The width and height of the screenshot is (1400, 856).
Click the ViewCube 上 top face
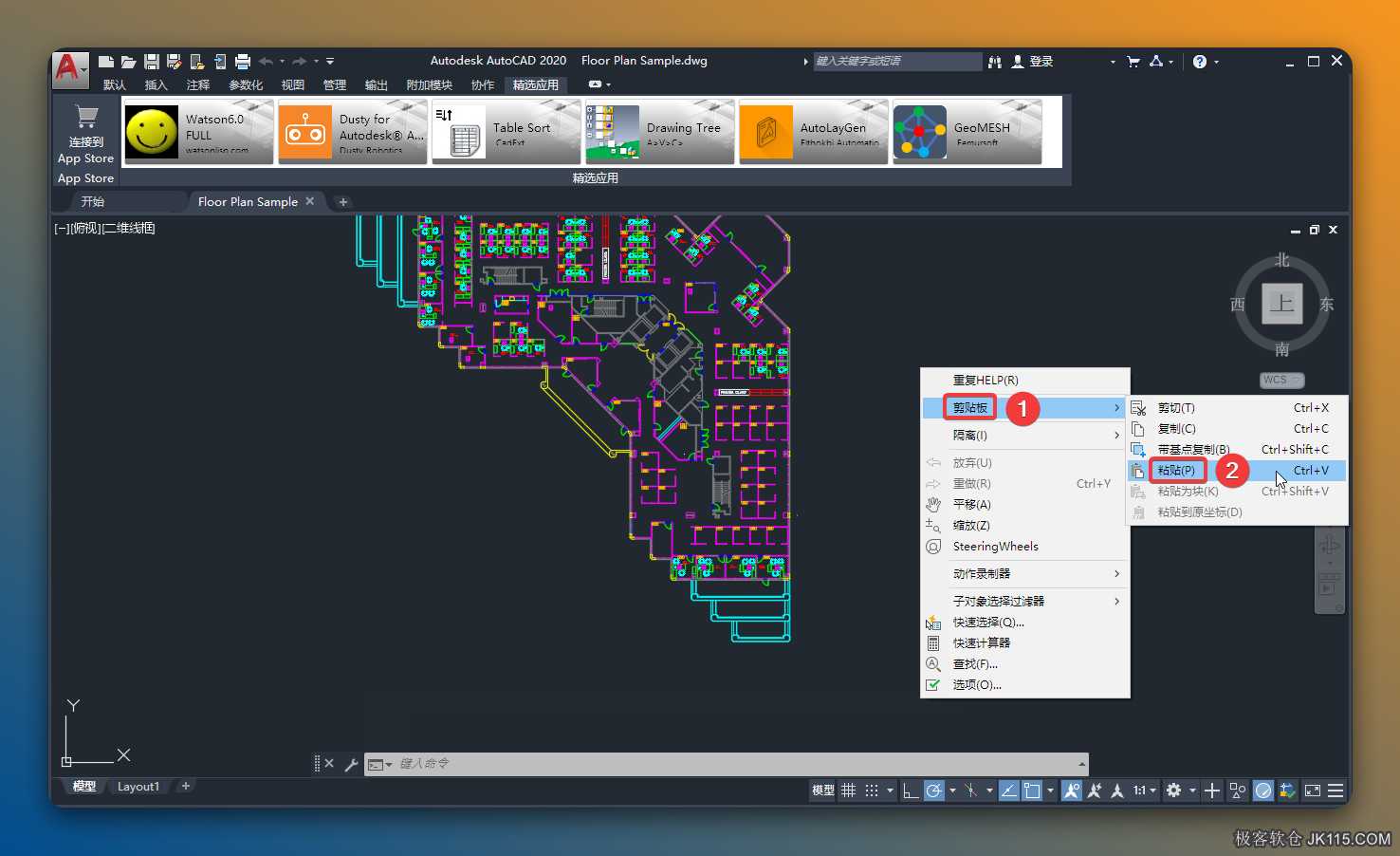tap(1281, 304)
